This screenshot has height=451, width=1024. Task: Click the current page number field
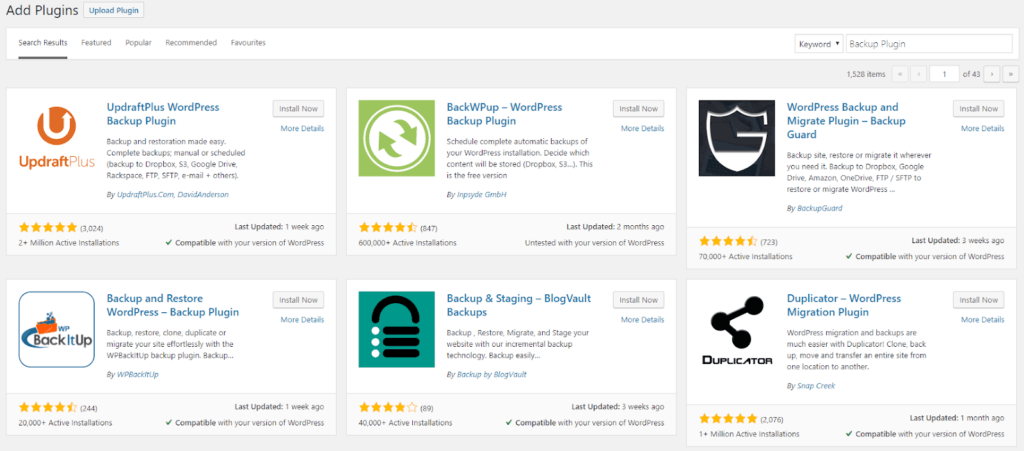pos(944,74)
